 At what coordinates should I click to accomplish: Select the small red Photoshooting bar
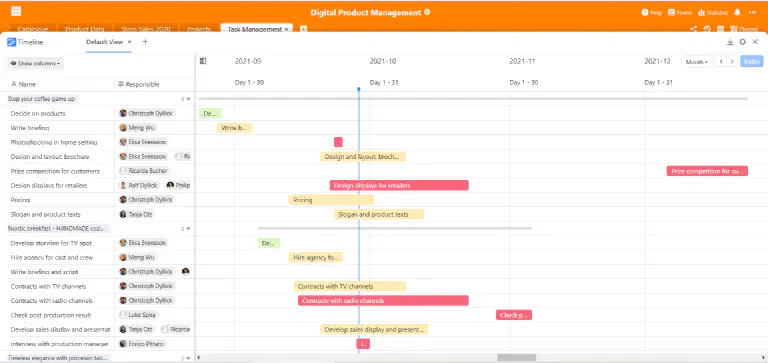pos(338,142)
